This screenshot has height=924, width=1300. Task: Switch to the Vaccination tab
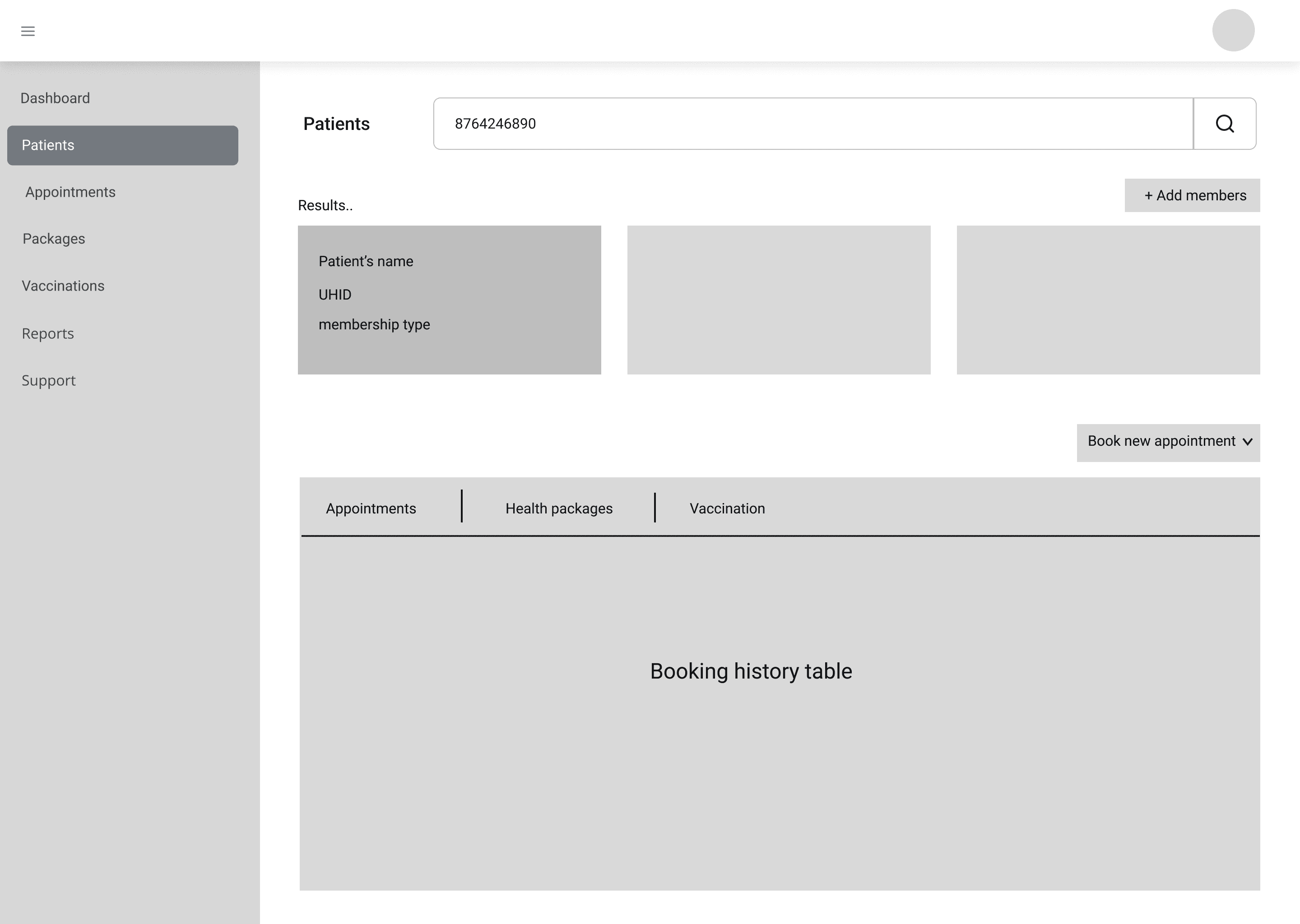pos(727,508)
